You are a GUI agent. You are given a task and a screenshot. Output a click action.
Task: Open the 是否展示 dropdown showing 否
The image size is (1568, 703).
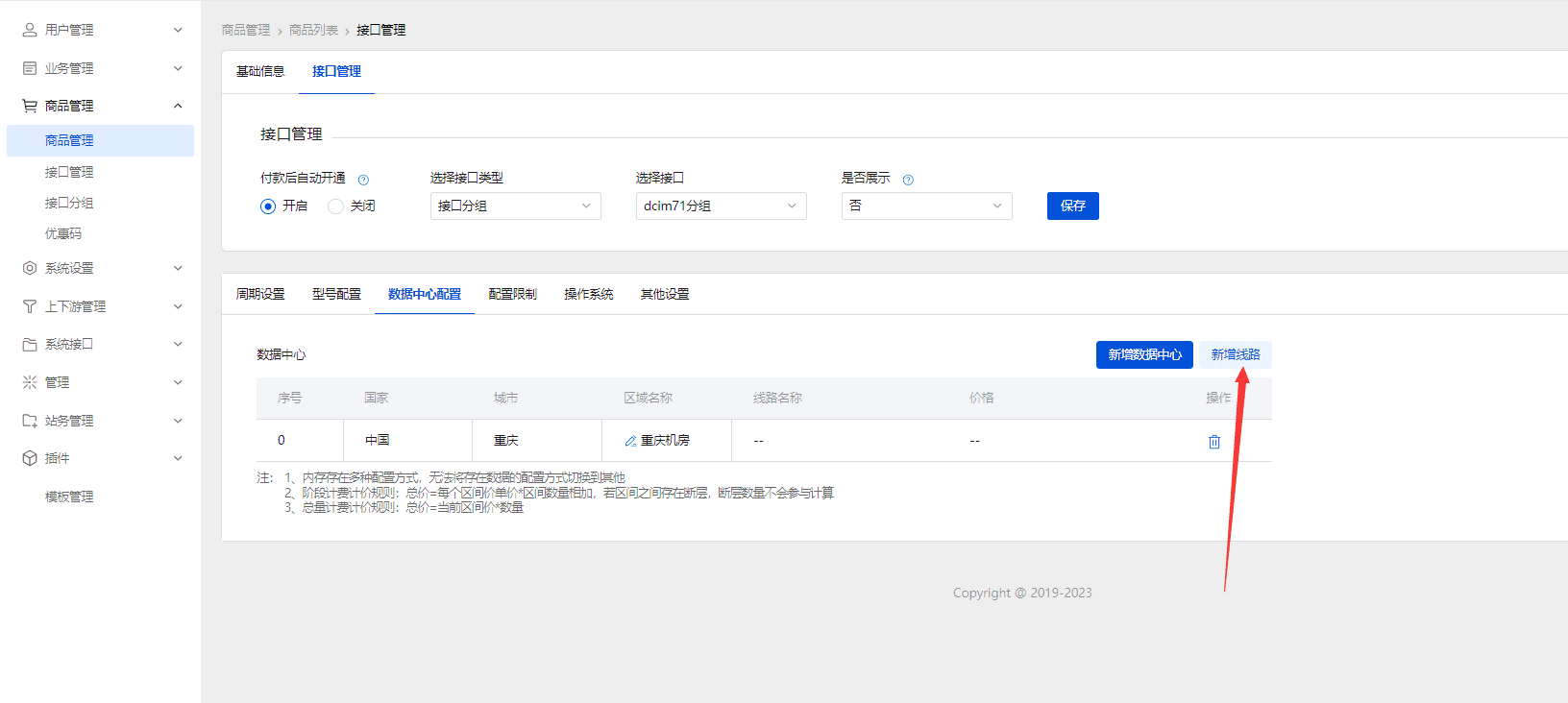tap(927, 206)
